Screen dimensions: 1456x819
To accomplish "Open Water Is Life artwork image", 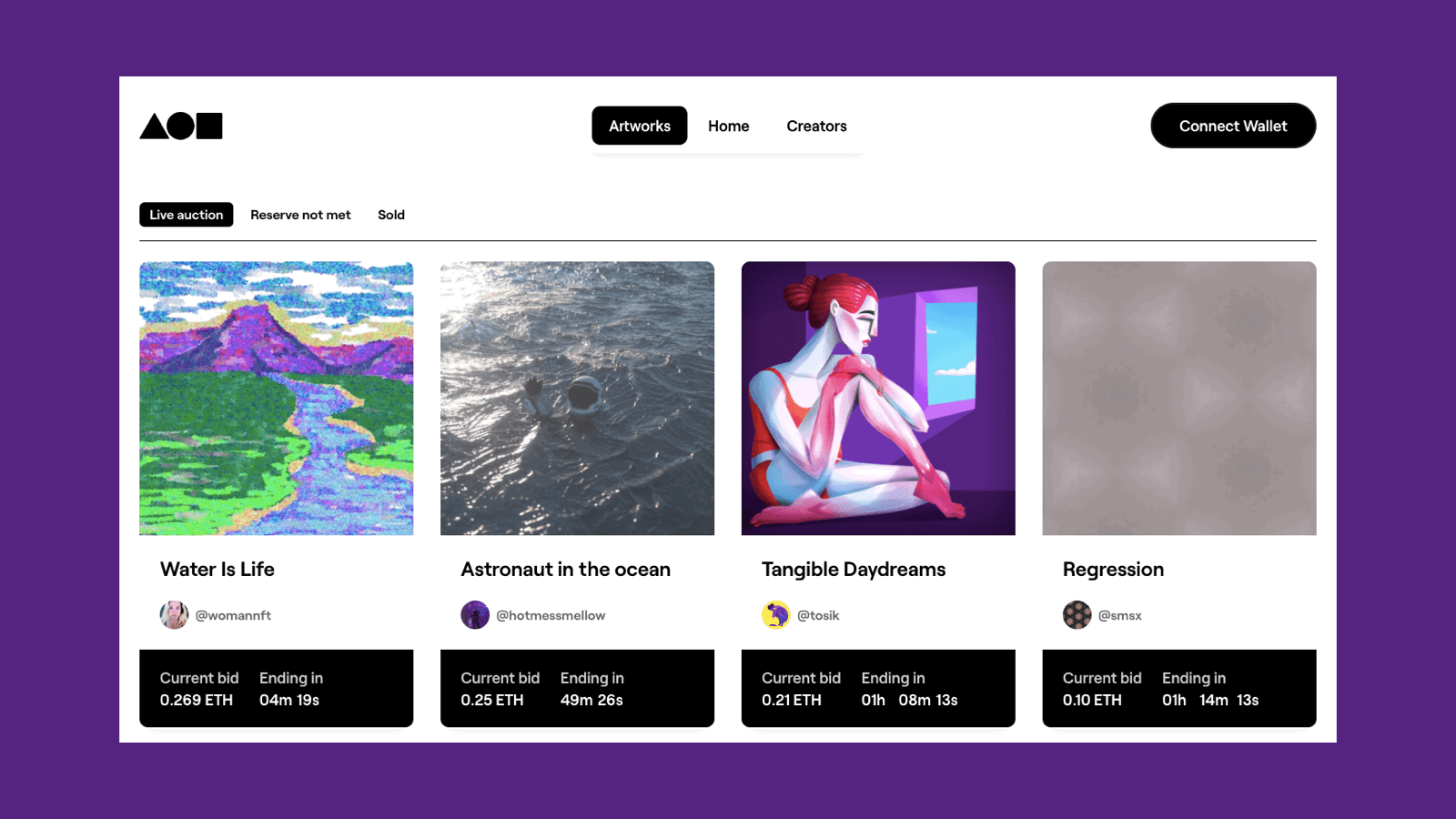I will [277, 399].
